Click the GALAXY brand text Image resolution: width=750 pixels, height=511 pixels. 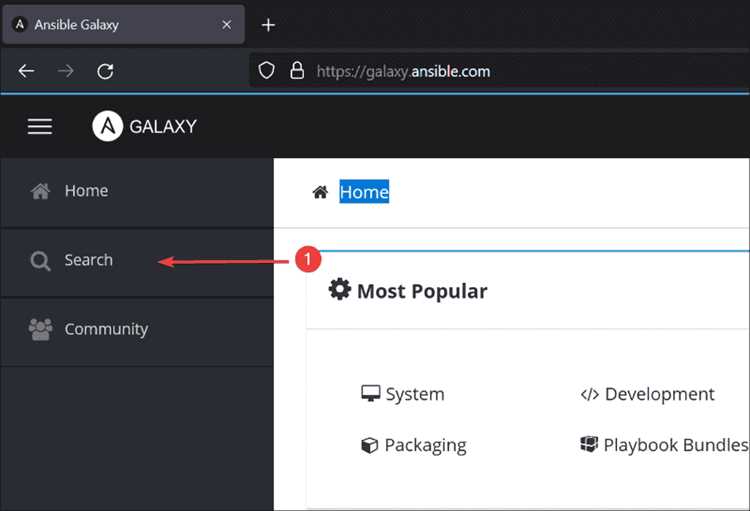(163, 126)
